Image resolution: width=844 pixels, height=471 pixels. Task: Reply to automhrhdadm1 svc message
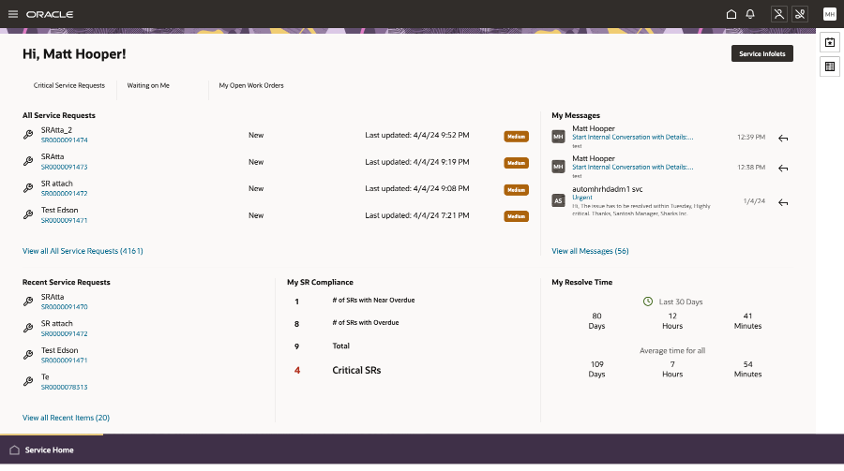click(783, 202)
